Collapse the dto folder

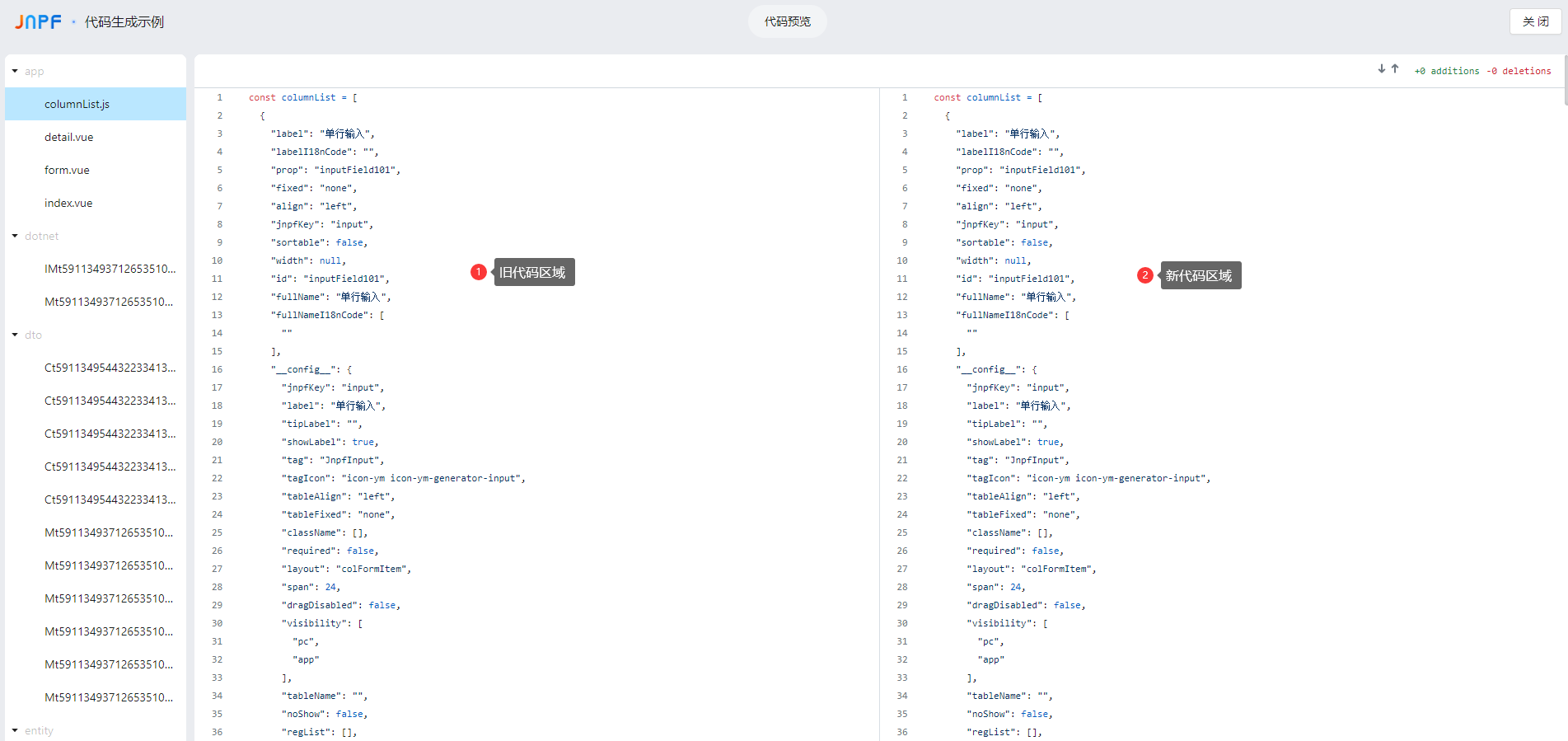(15, 335)
